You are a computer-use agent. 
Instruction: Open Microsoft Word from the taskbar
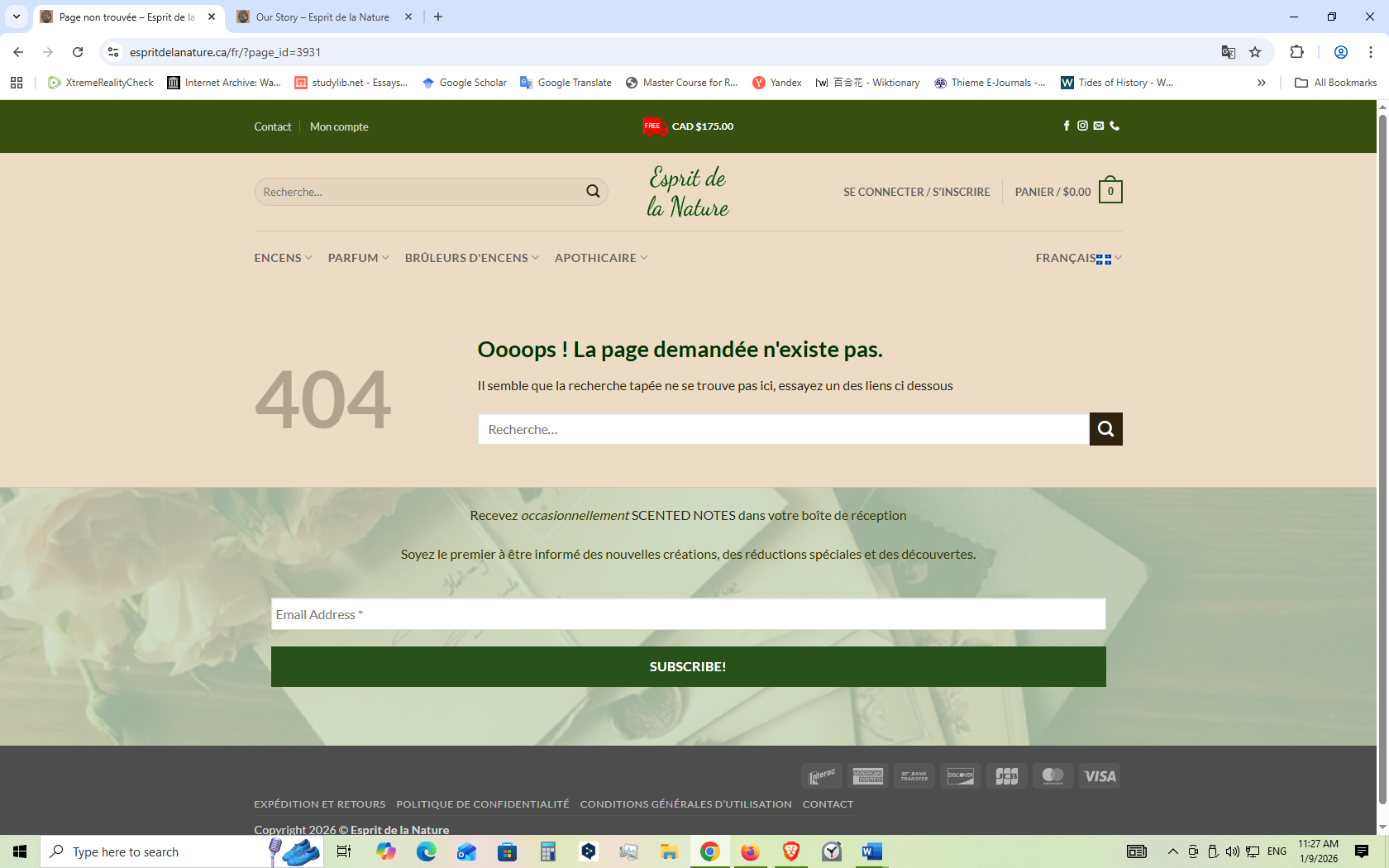871,851
